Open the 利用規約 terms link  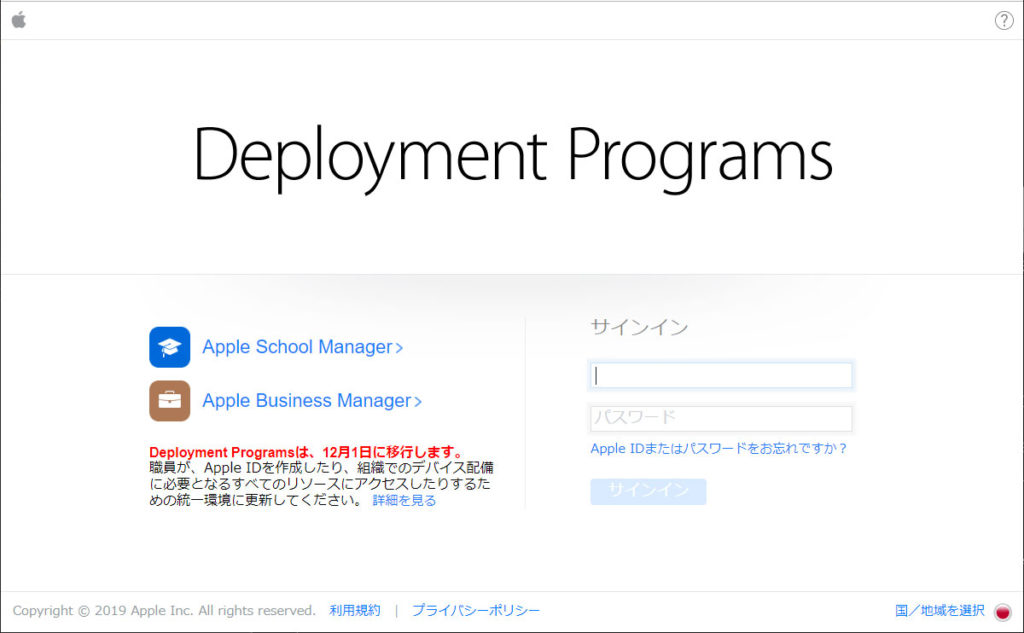pyautogui.click(x=355, y=610)
